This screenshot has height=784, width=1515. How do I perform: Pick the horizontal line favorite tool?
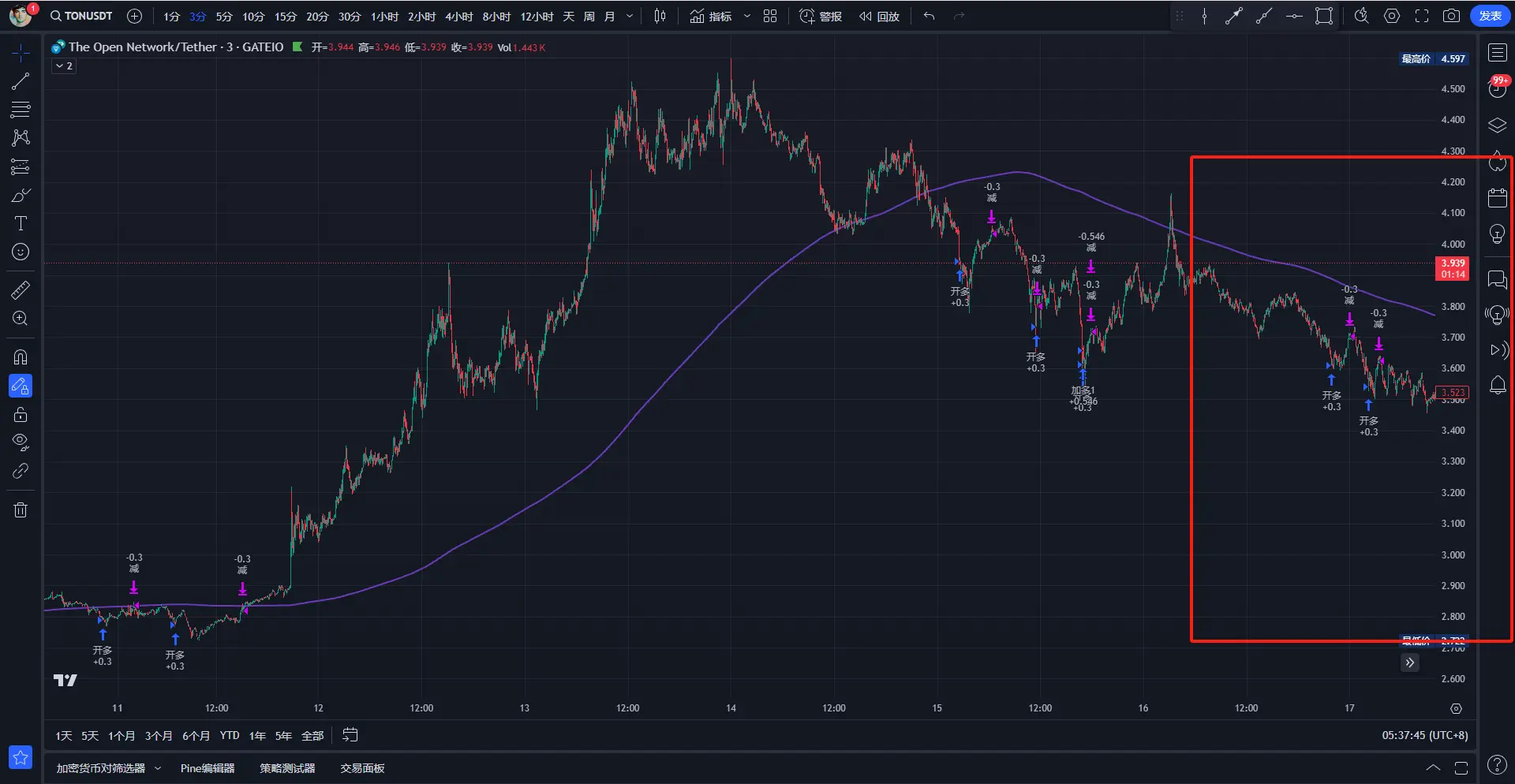[1294, 17]
